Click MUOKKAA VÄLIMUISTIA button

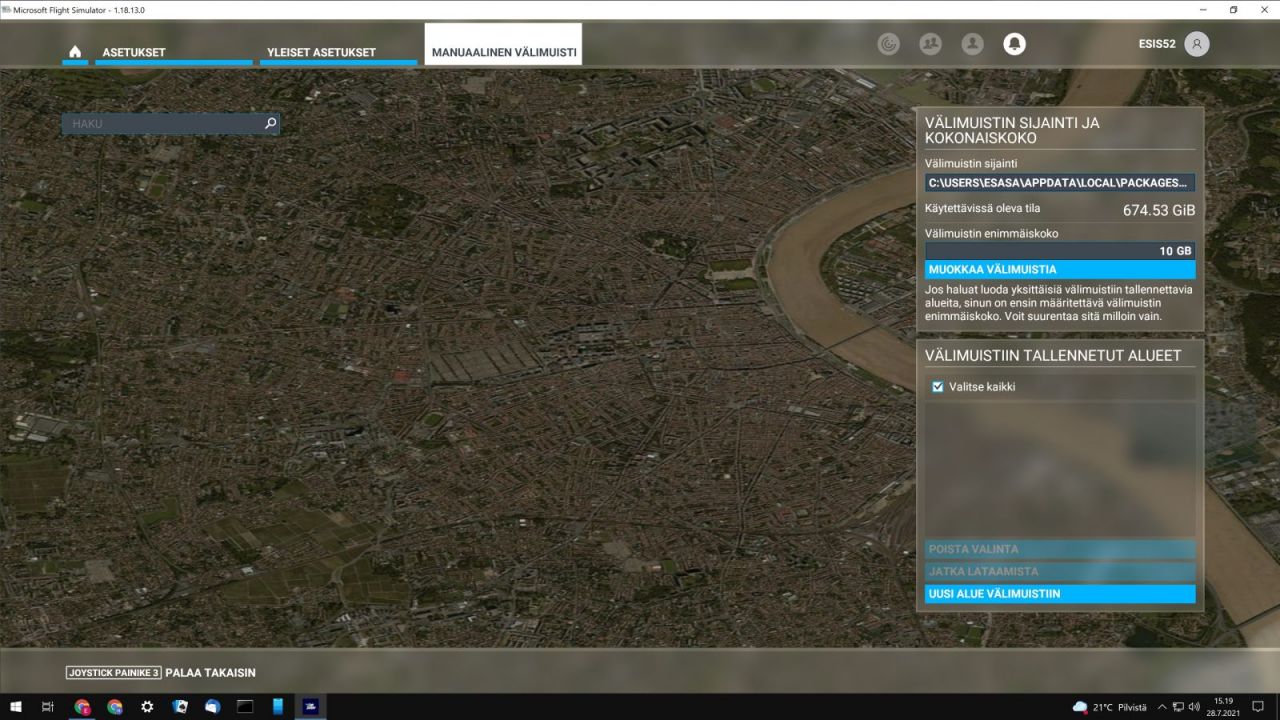point(1060,270)
